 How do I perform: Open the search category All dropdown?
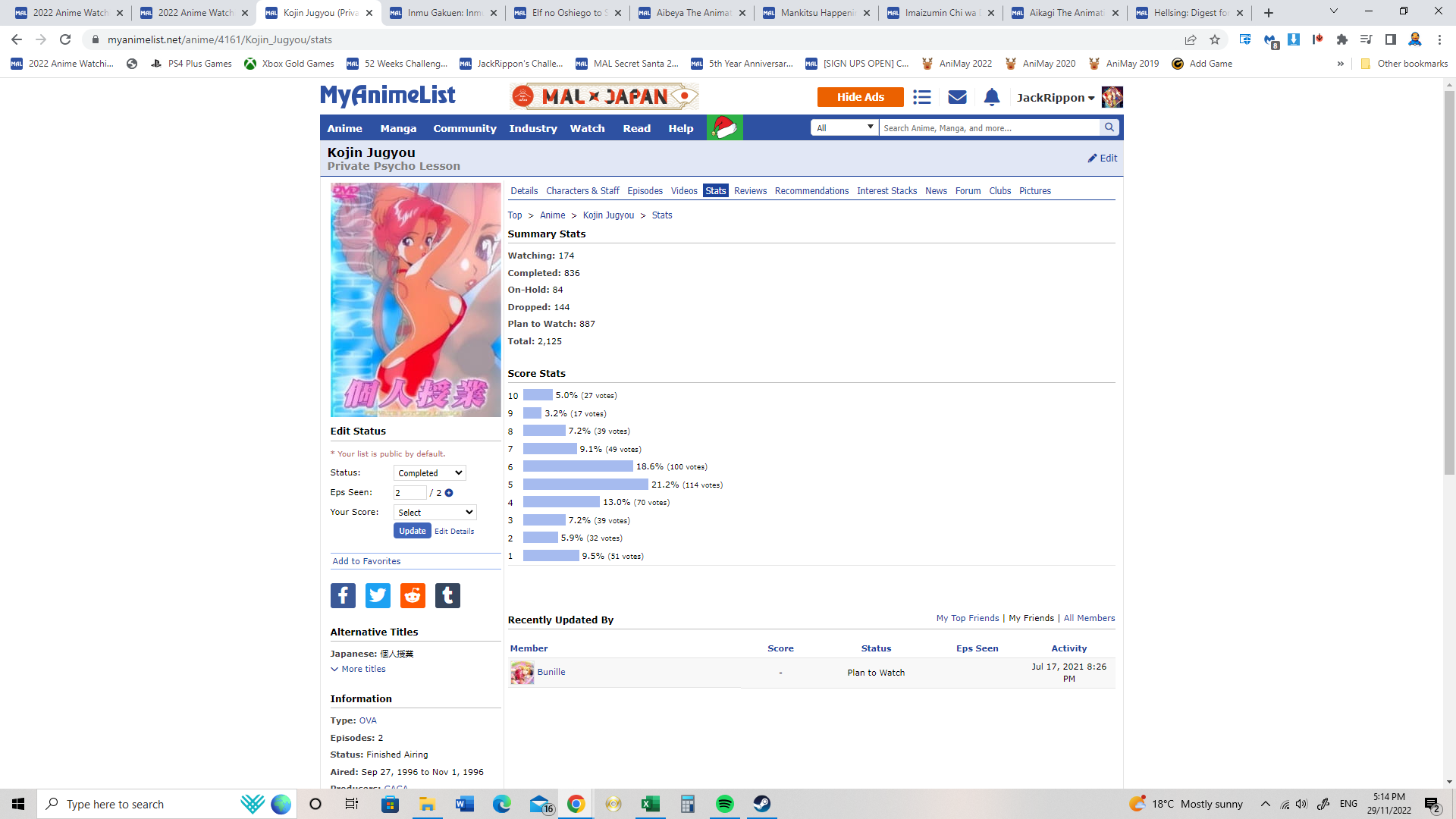[844, 127]
